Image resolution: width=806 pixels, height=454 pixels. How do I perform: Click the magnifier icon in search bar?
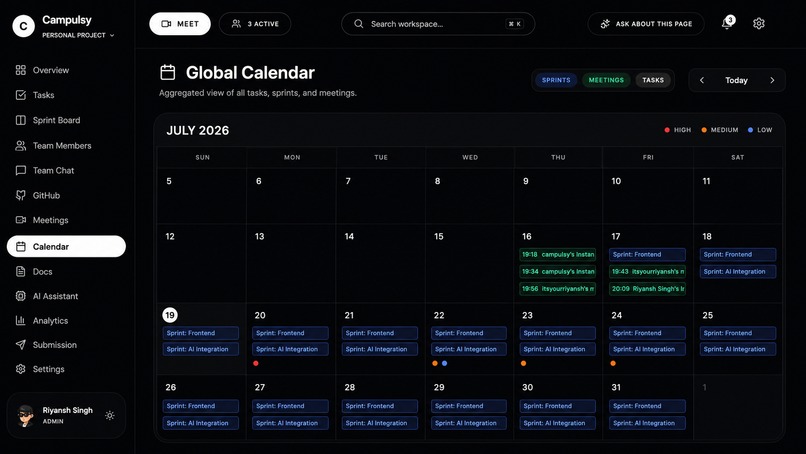(359, 24)
